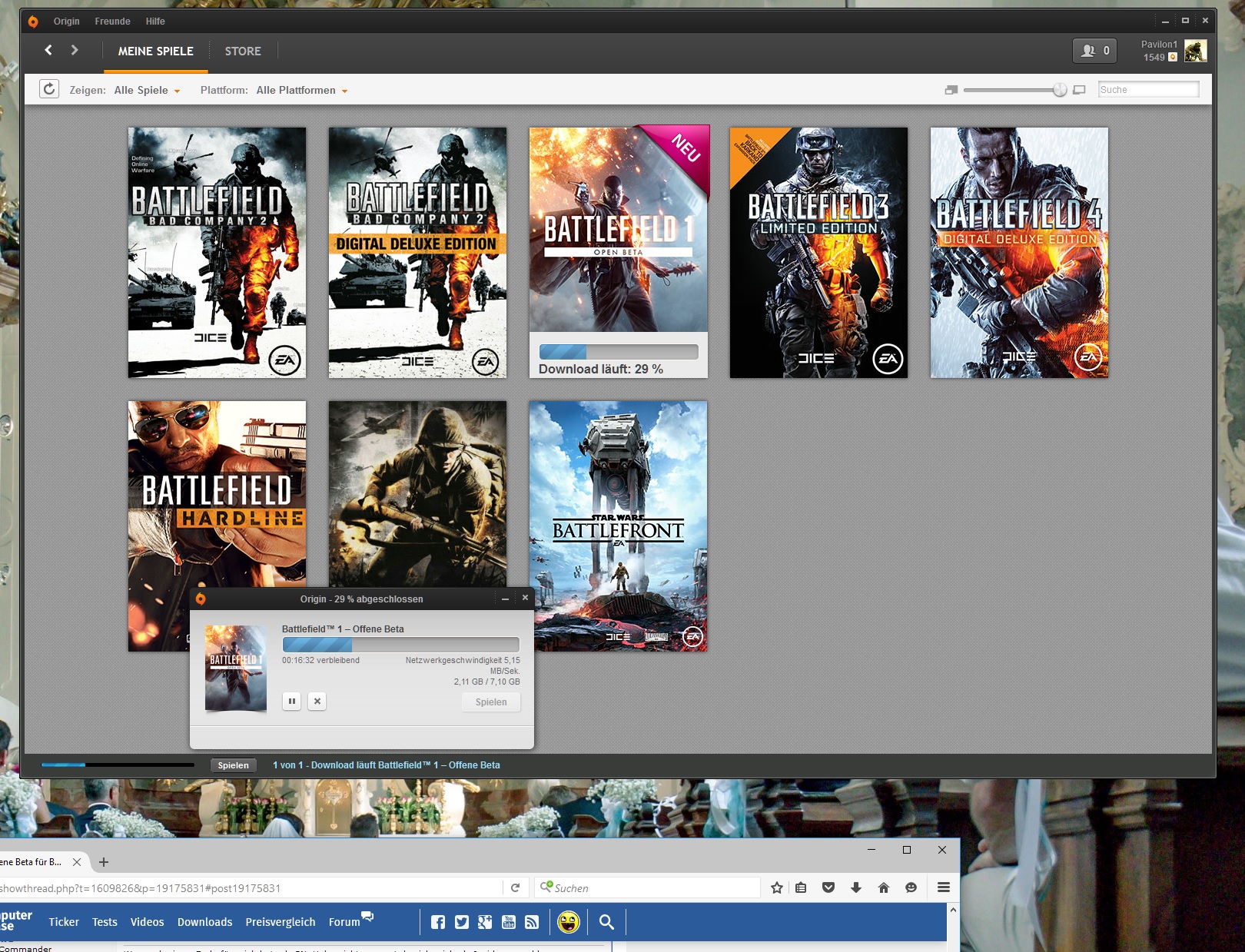Click the browser address bar URL
This screenshot has width=1245, height=952.
[141, 888]
